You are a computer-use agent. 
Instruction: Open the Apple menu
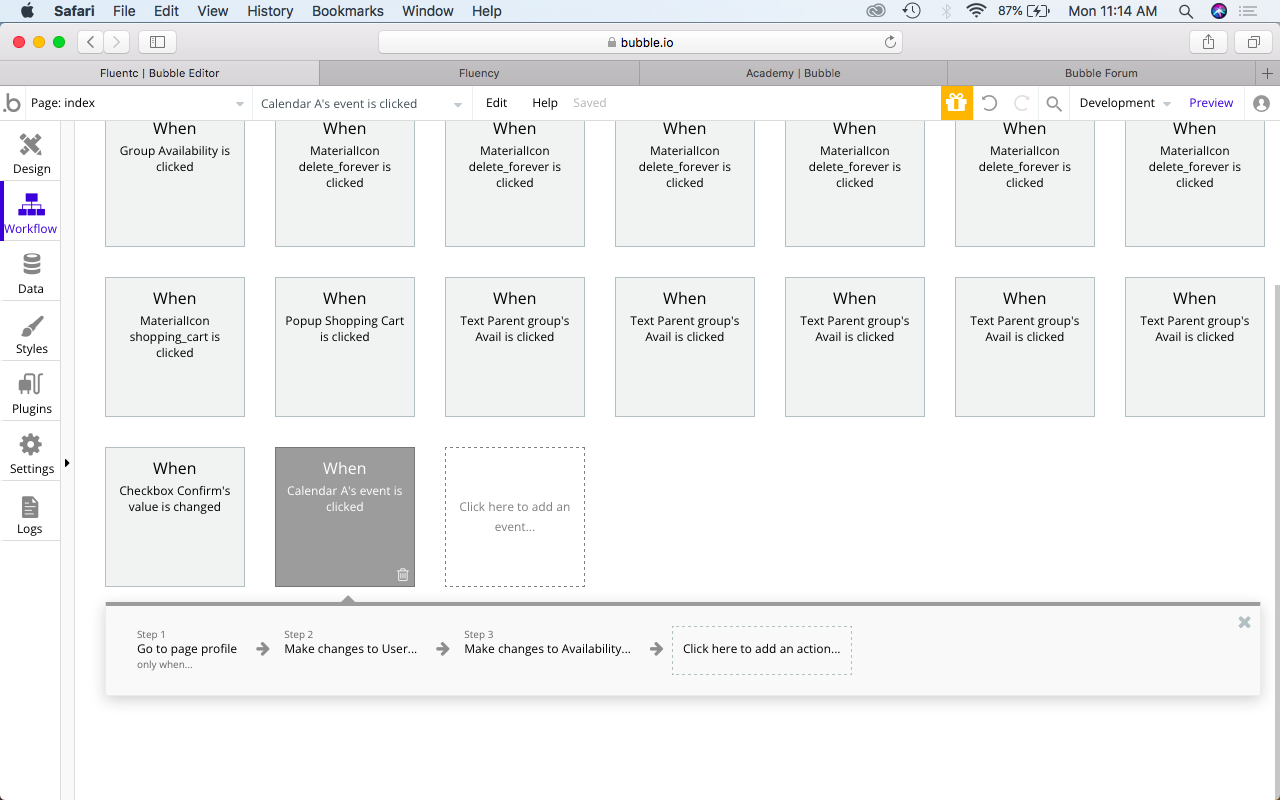(x=27, y=11)
